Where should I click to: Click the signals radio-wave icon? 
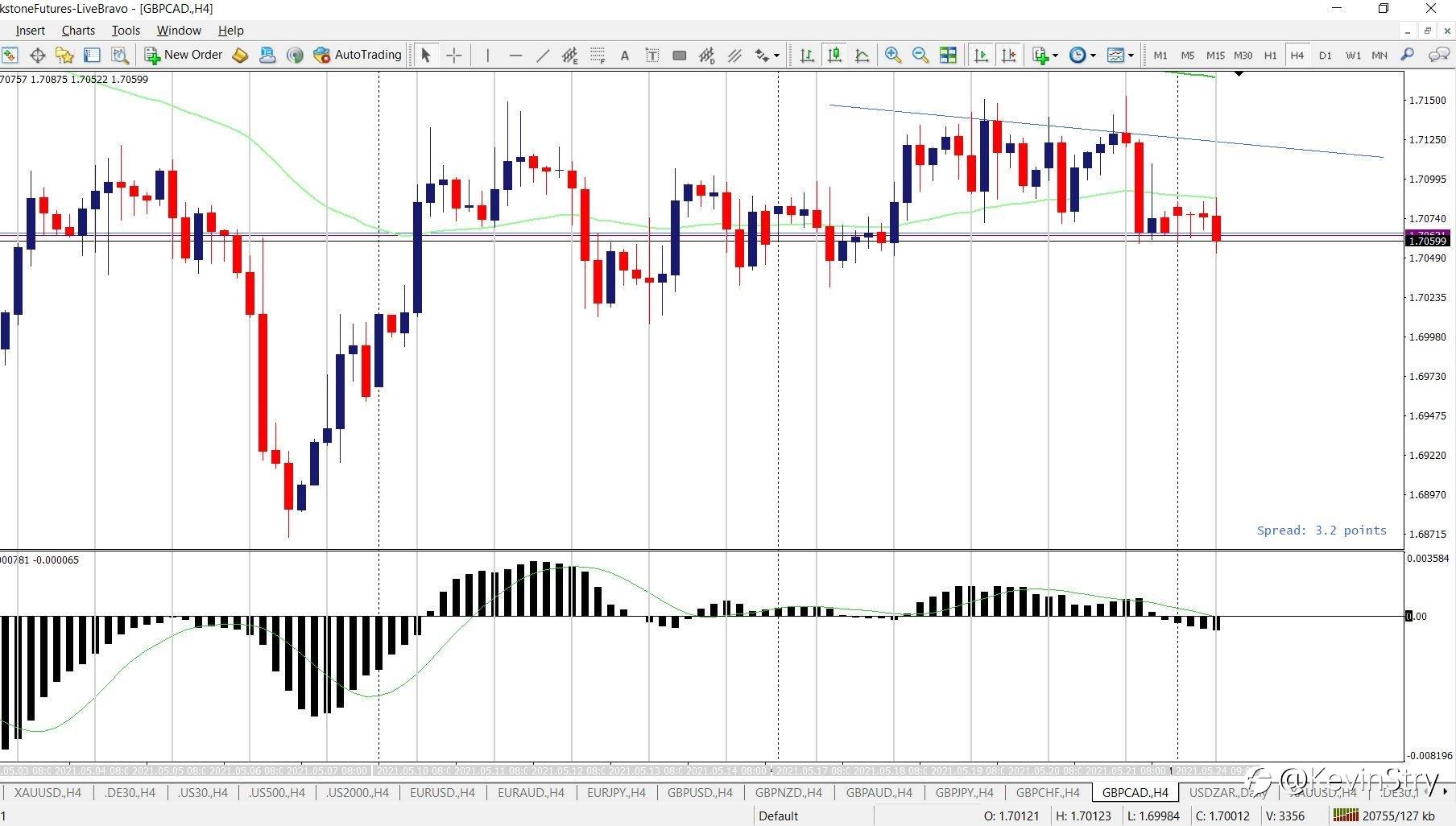(295, 55)
